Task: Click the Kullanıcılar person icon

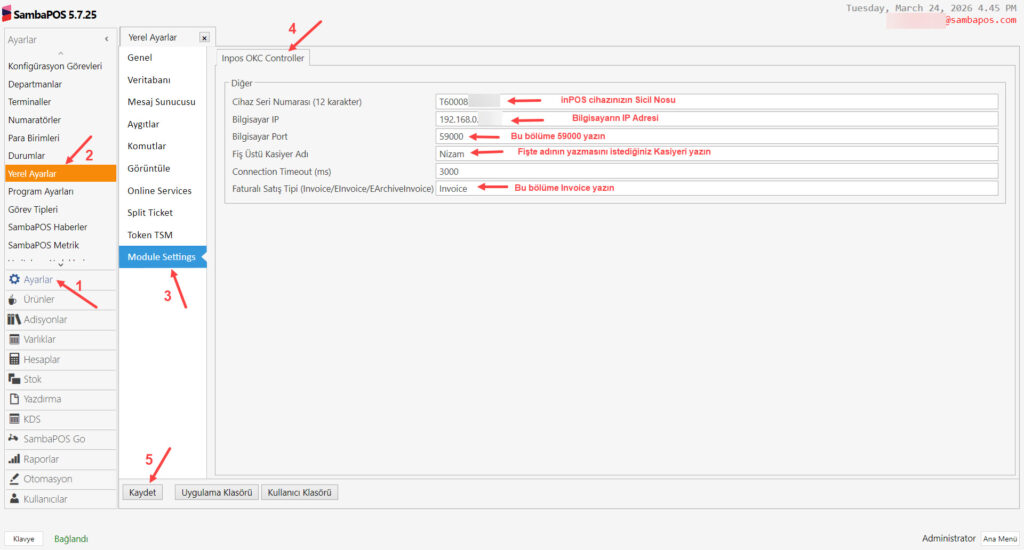Action: tap(14, 499)
